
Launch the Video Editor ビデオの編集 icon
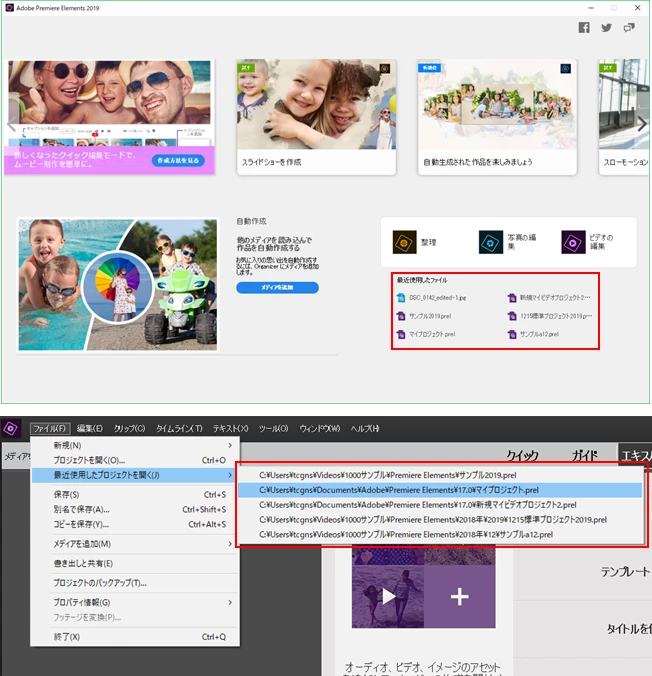coord(573,242)
